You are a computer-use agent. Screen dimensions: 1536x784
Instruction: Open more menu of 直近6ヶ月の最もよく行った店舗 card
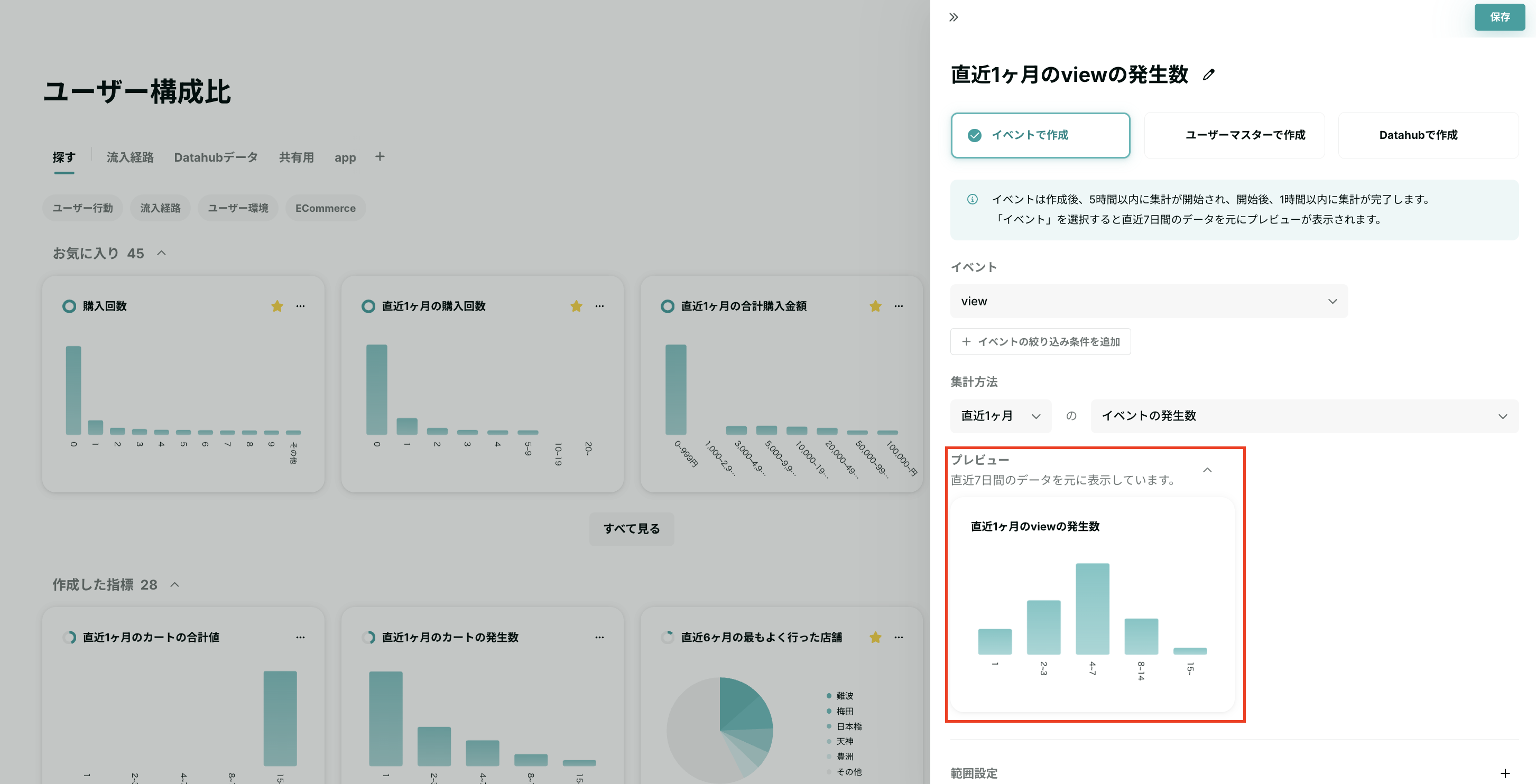(899, 637)
